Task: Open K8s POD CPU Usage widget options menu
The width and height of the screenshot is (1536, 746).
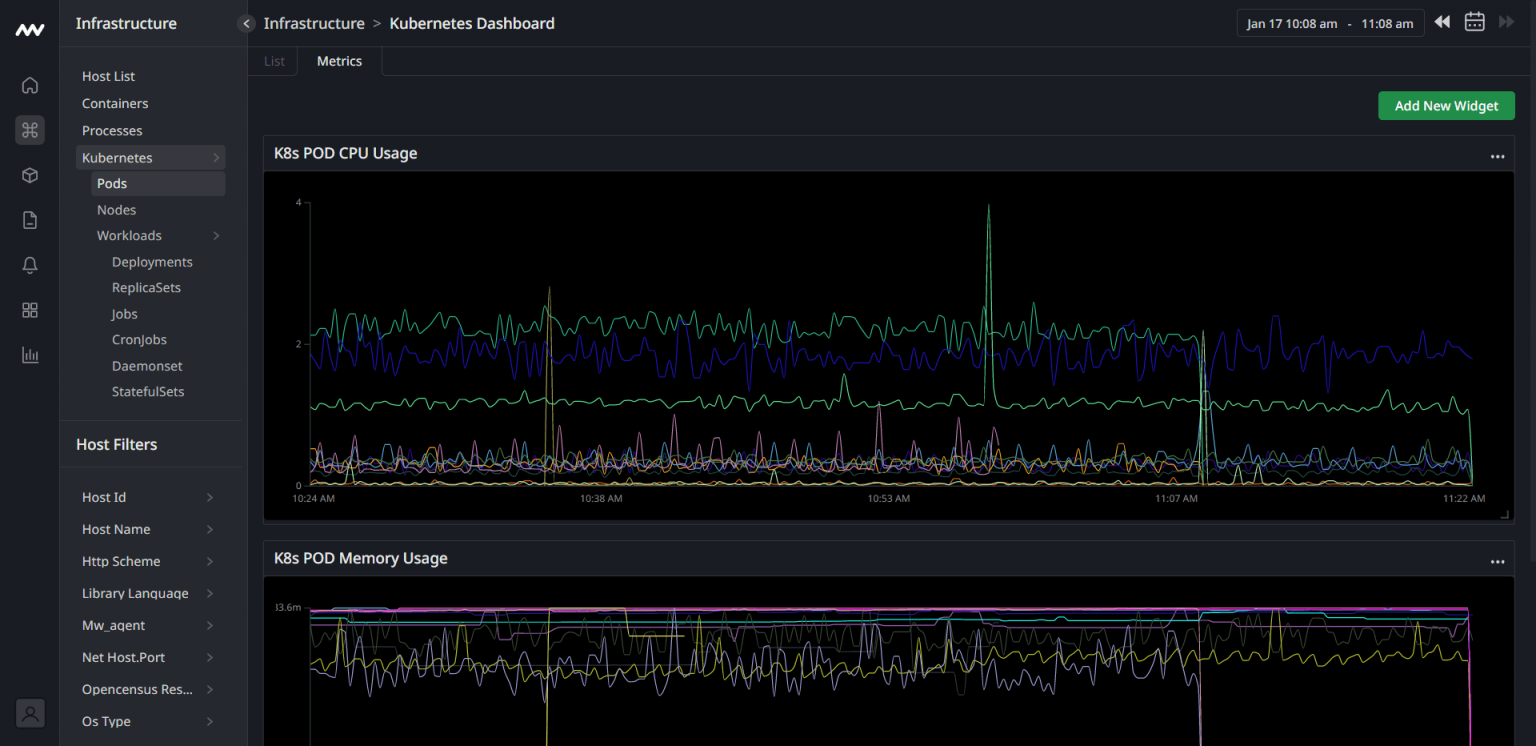Action: coord(1497,156)
